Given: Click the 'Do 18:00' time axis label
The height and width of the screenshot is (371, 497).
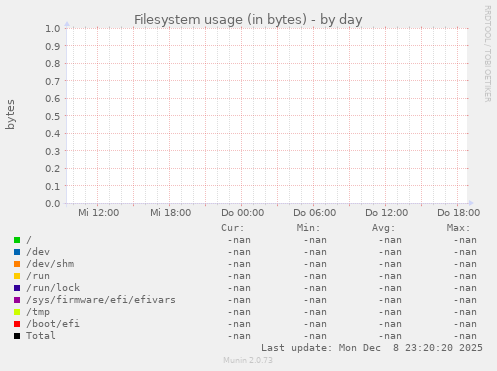Looking at the screenshot, I should (459, 213).
